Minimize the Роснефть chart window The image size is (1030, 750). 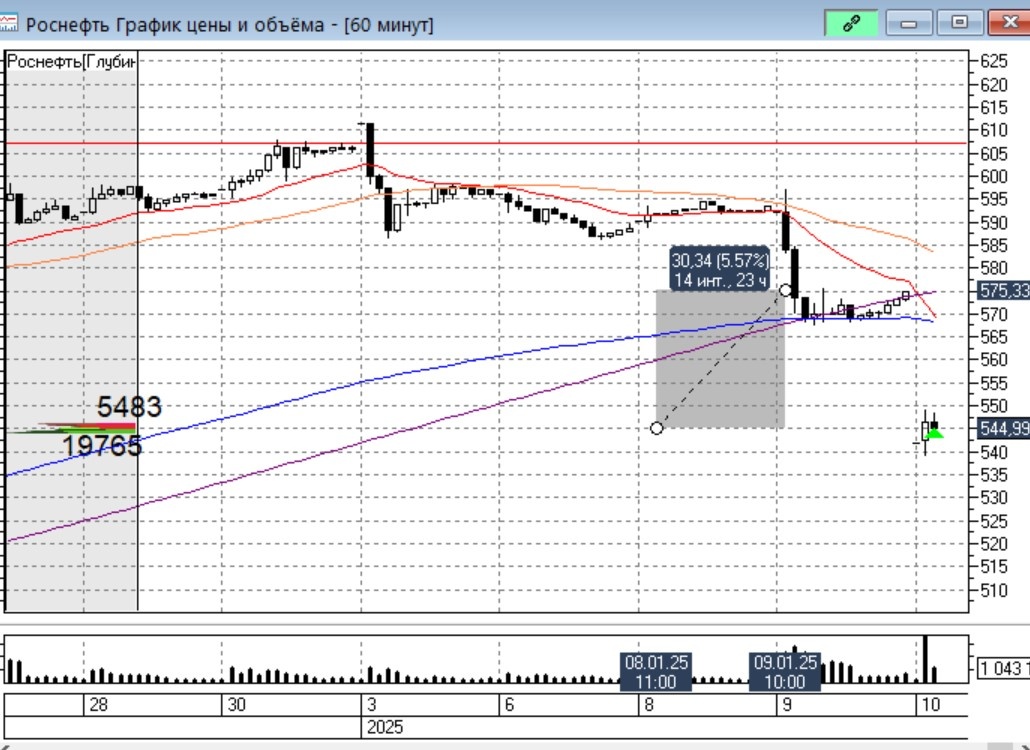[908, 24]
